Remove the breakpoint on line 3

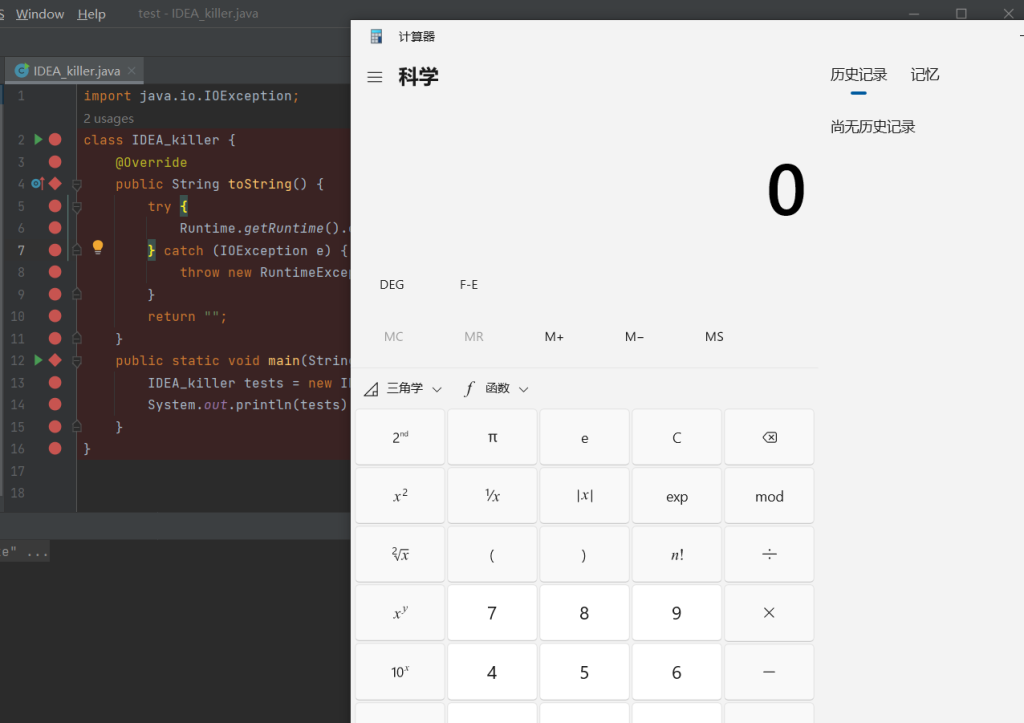coord(55,162)
